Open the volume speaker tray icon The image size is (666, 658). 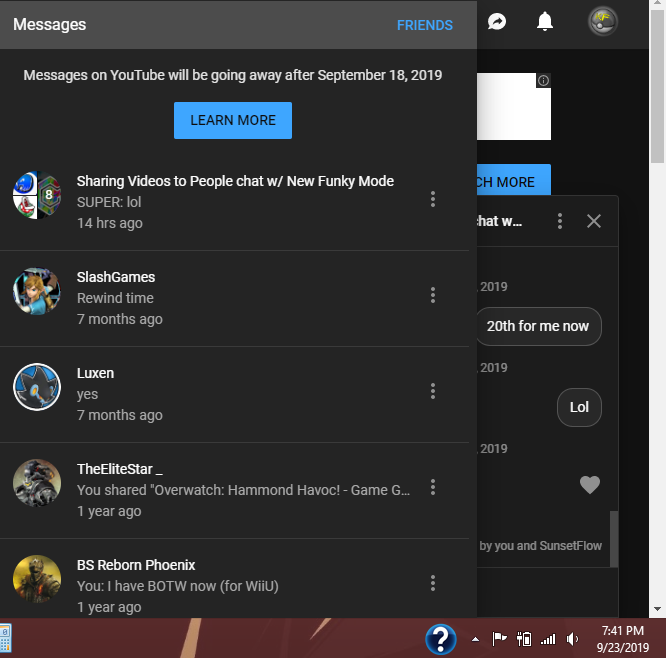click(572, 639)
